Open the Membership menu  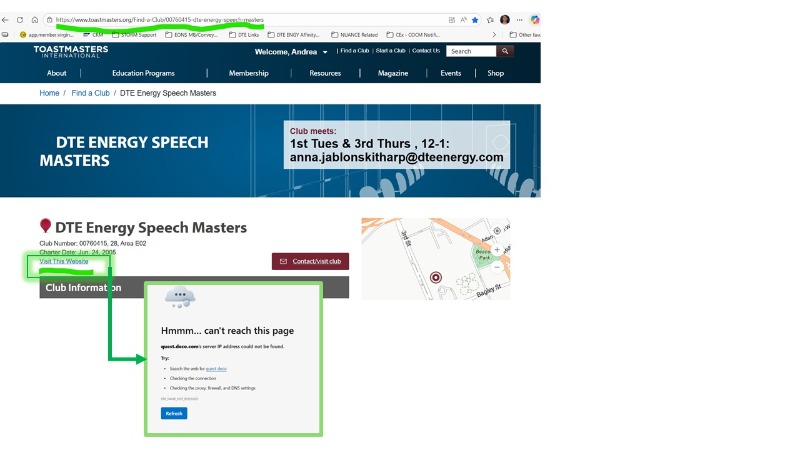[248, 73]
